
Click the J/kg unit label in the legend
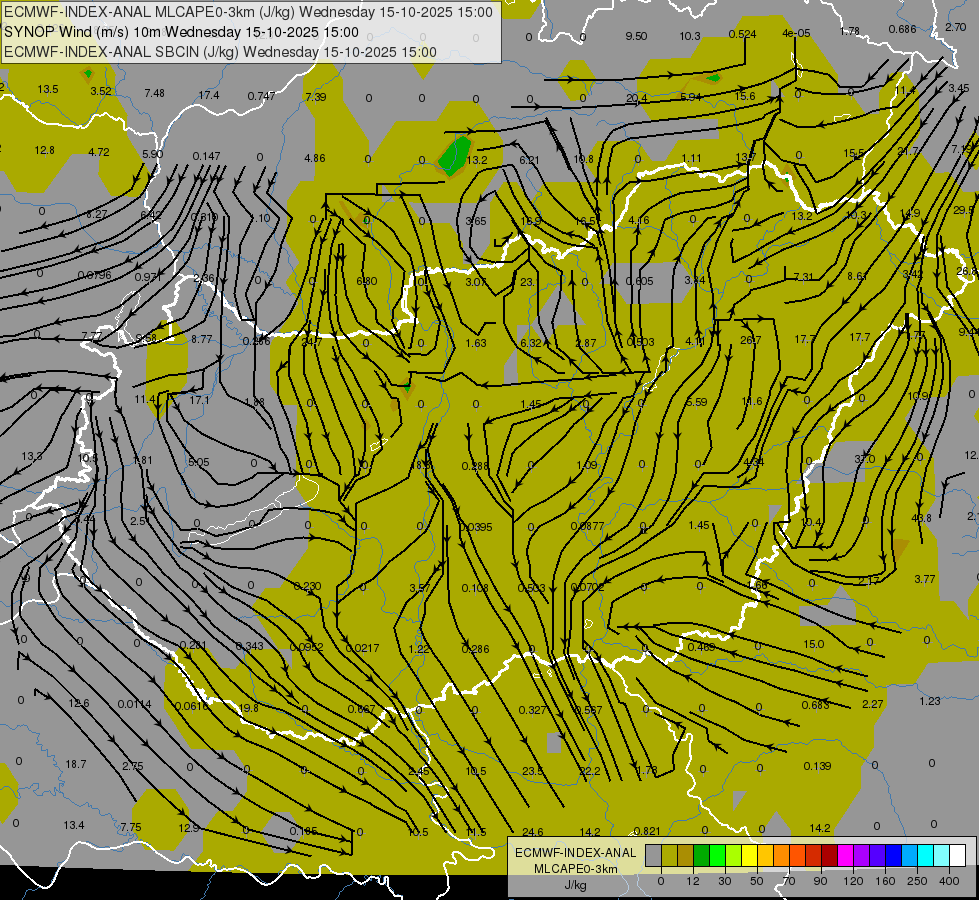pyautogui.click(x=575, y=885)
